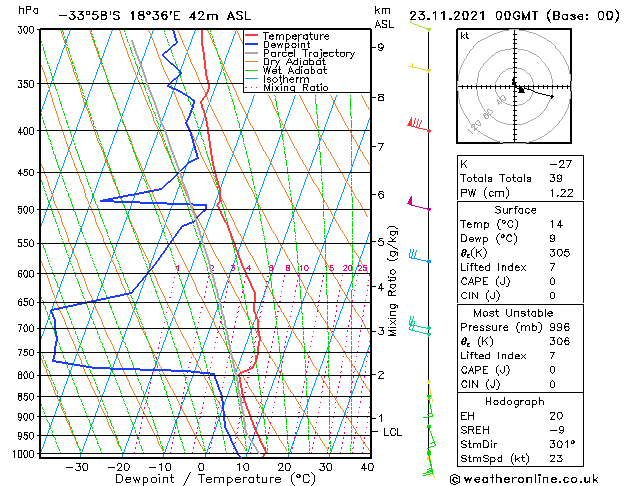Screen dimensions: 629x486
Task: Click 'CAPE (J)' in the Most Unstable section
Action: point(485,370)
